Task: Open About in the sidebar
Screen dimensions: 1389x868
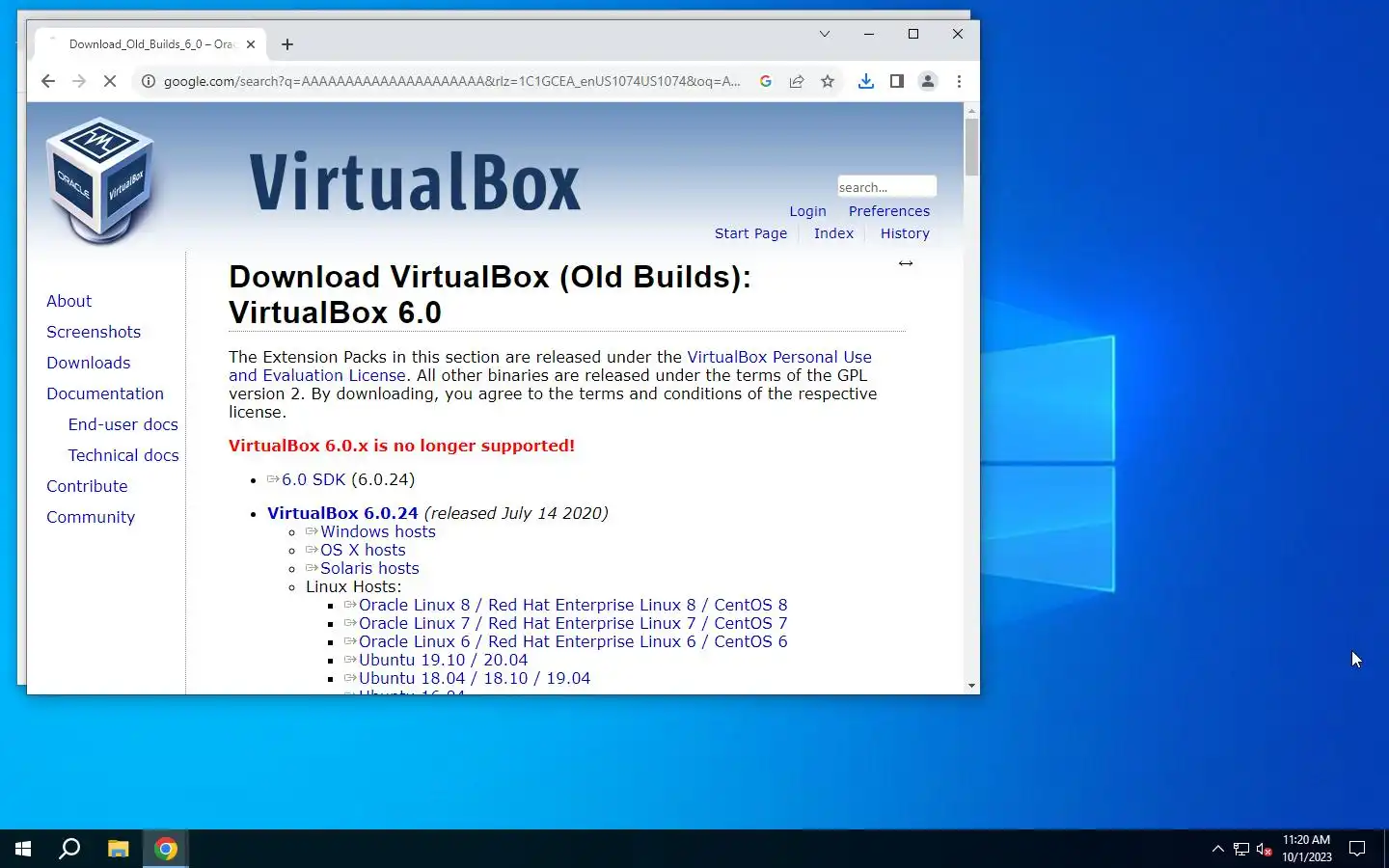Action: [x=68, y=301]
